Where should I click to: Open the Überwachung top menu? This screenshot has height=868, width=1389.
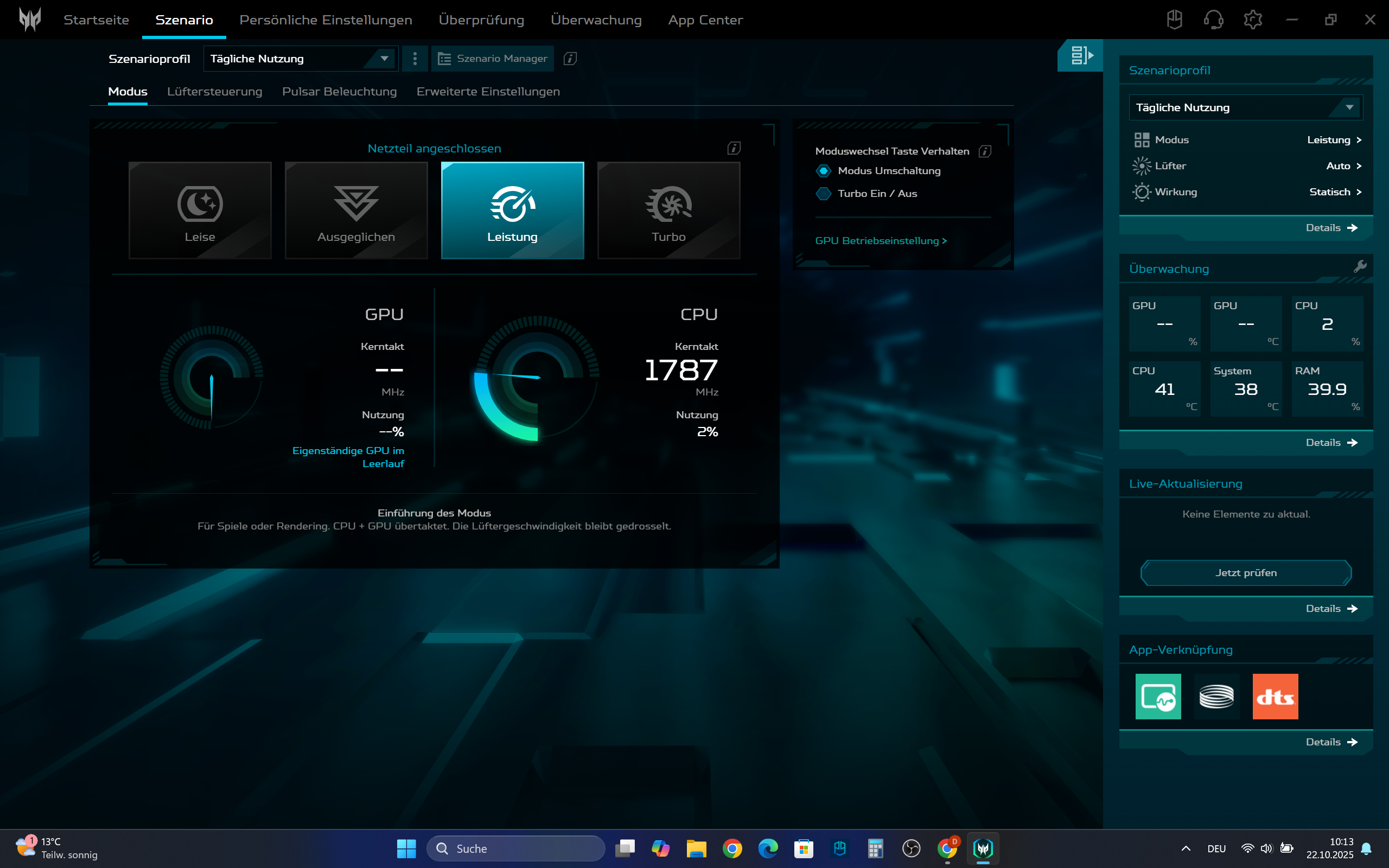596,20
